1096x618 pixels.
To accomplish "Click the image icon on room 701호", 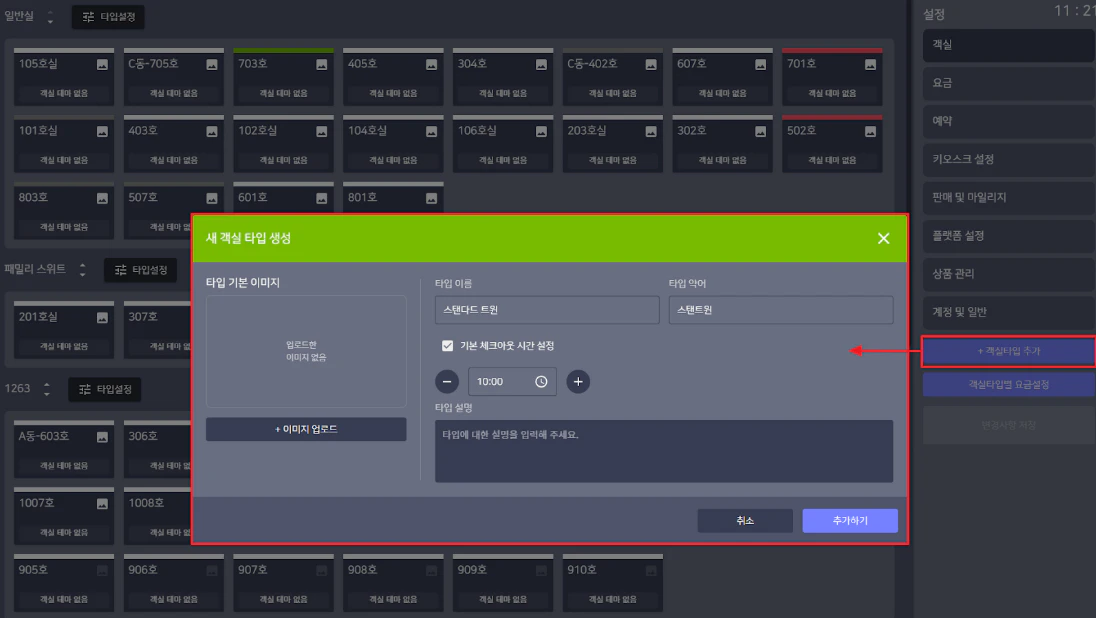I will tap(870, 64).
